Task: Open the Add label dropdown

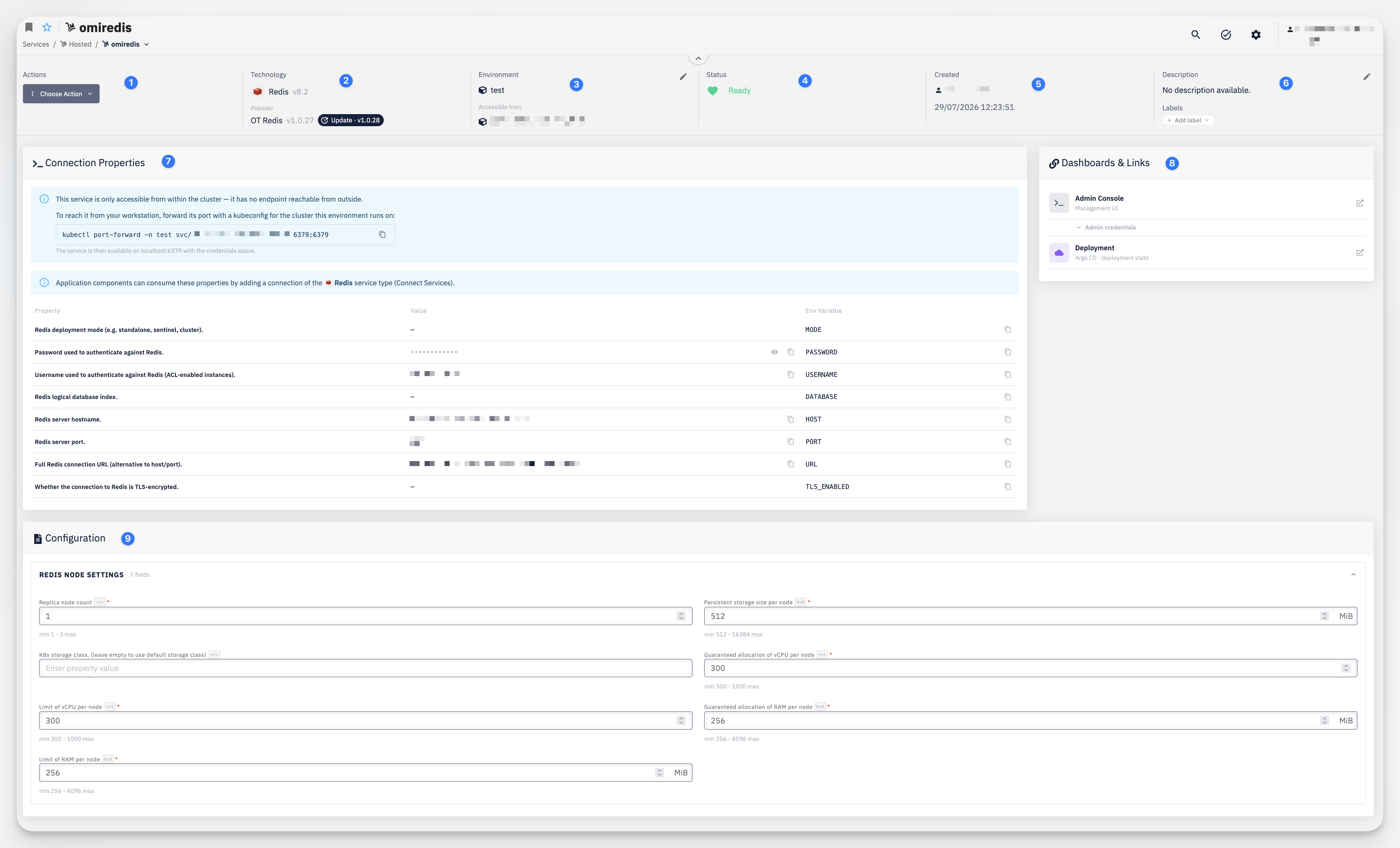Action: point(1187,120)
